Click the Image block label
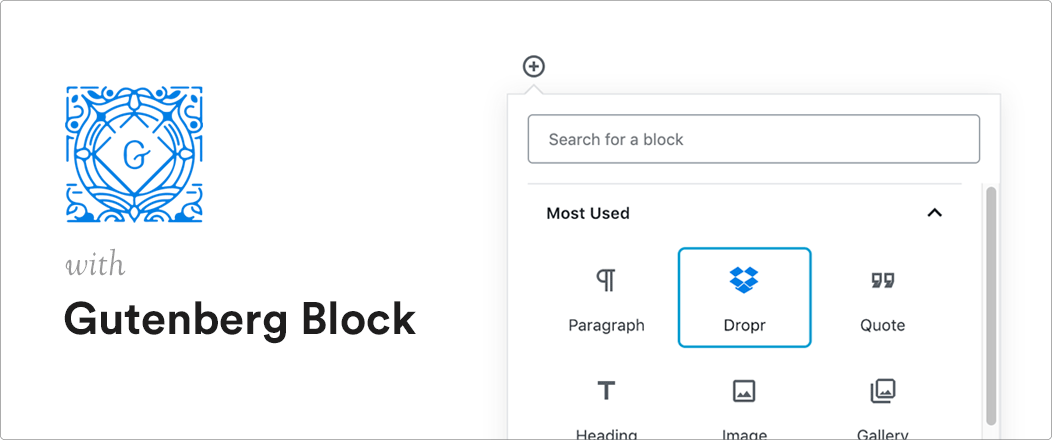Image resolution: width=1052 pixels, height=440 pixels. point(744,434)
